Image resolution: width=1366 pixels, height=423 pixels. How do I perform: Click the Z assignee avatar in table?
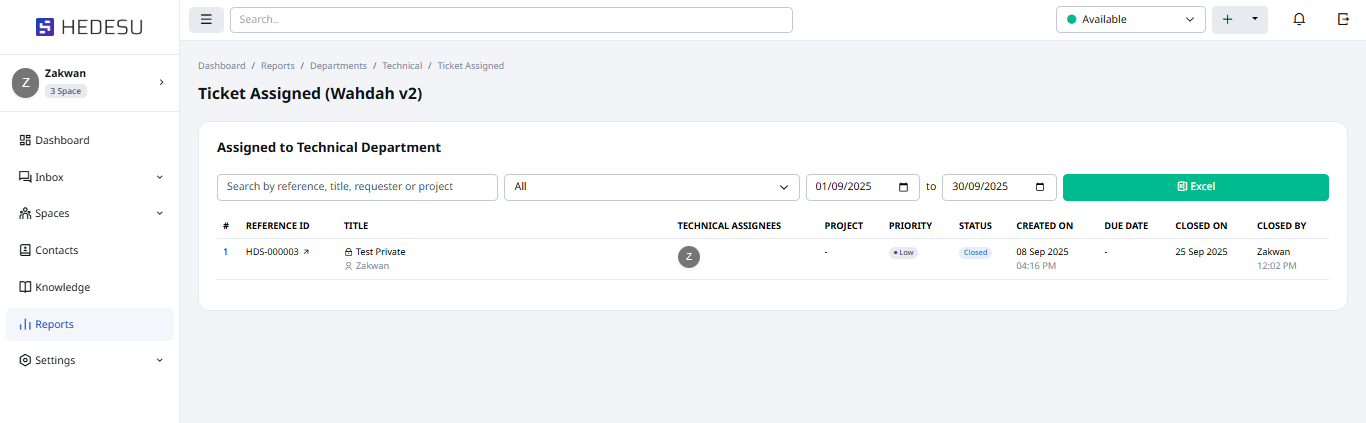[689, 257]
